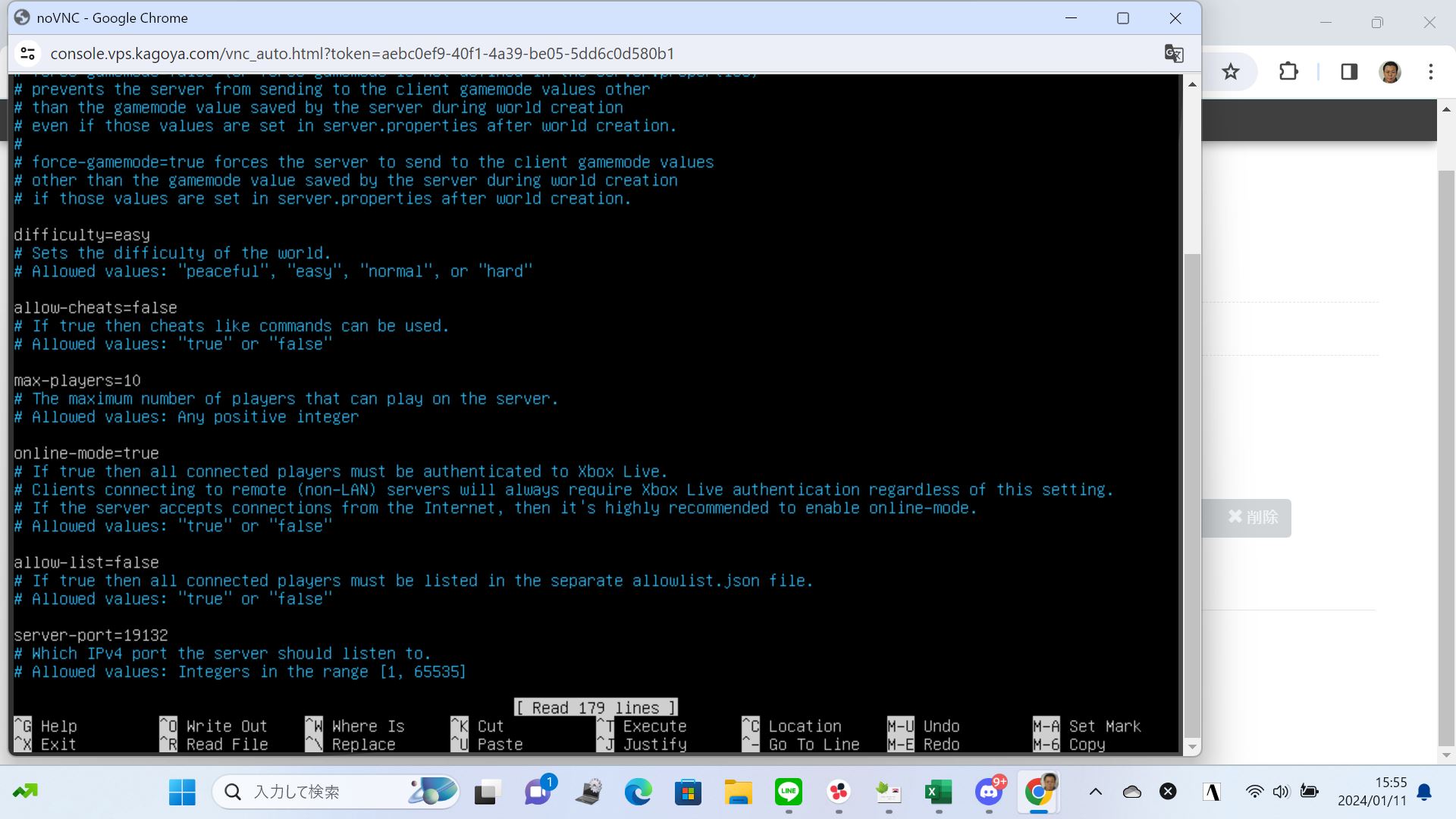The width and height of the screenshot is (1456, 819).
Task: Click the site information icon beside URL
Action: tap(28, 54)
